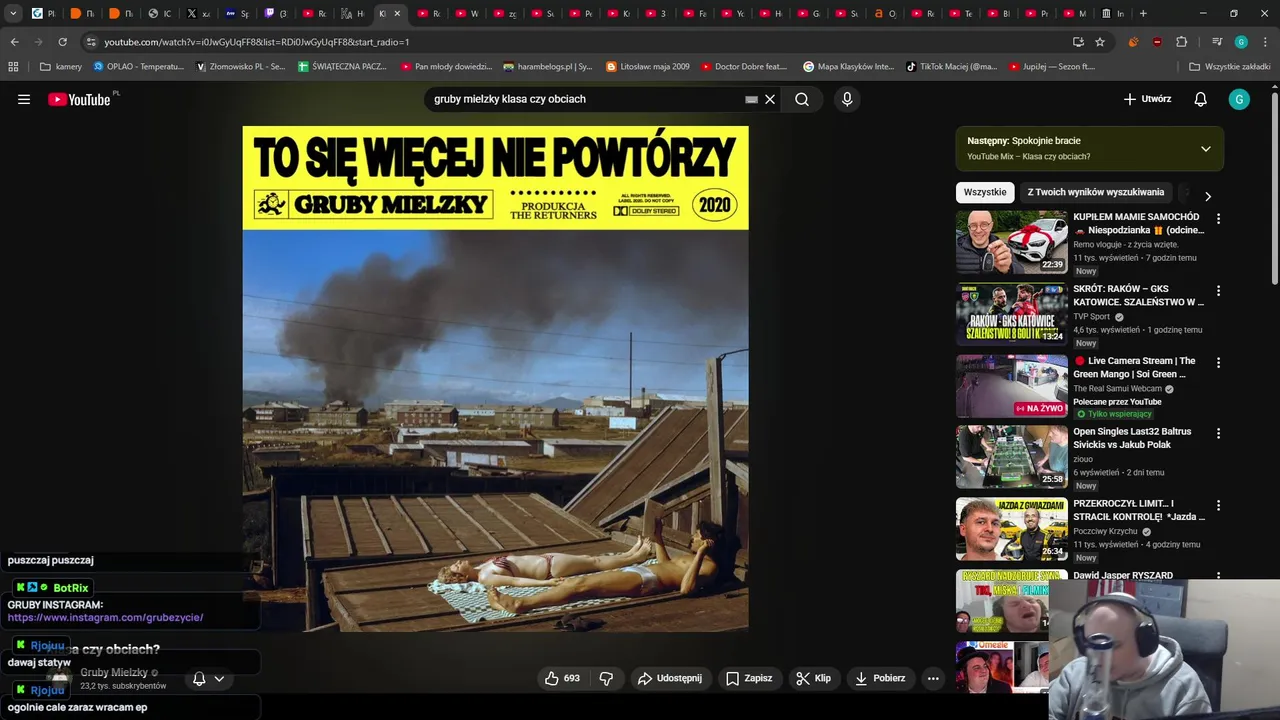The height and width of the screenshot is (720, 1280).
Task: Open the install app icon in the address bar
Action: (x=1078, y=42)
